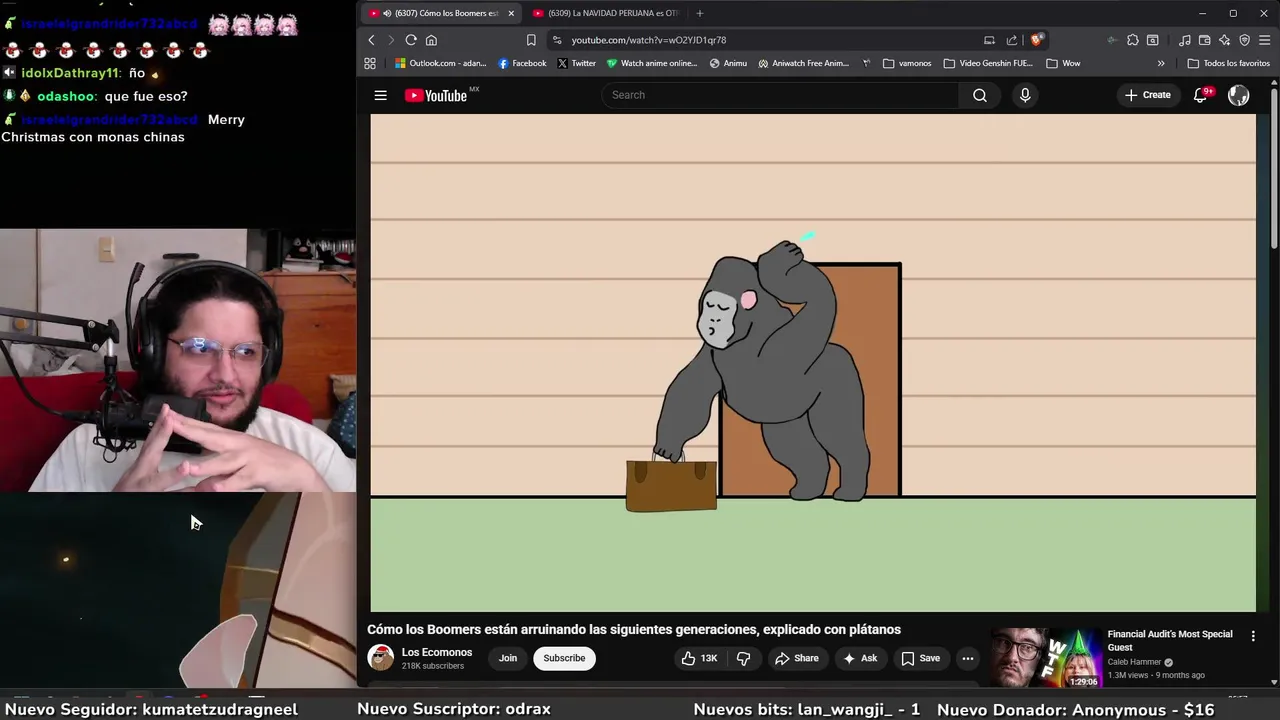Open more actions three-dot menu under video
Viewport: 1280px width, 720px height.
click(967, 658)
